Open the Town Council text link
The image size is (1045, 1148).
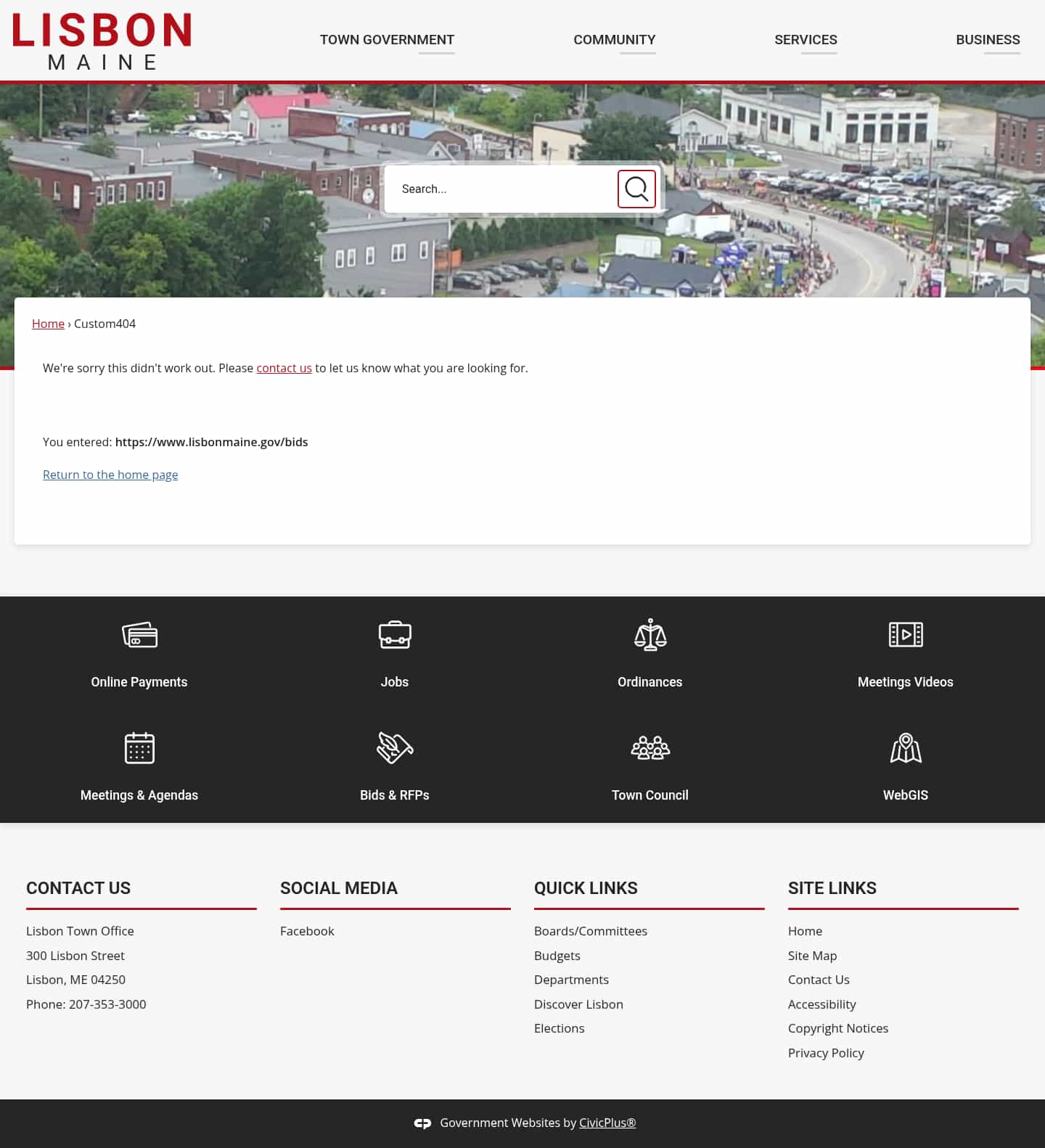(650, 795)
